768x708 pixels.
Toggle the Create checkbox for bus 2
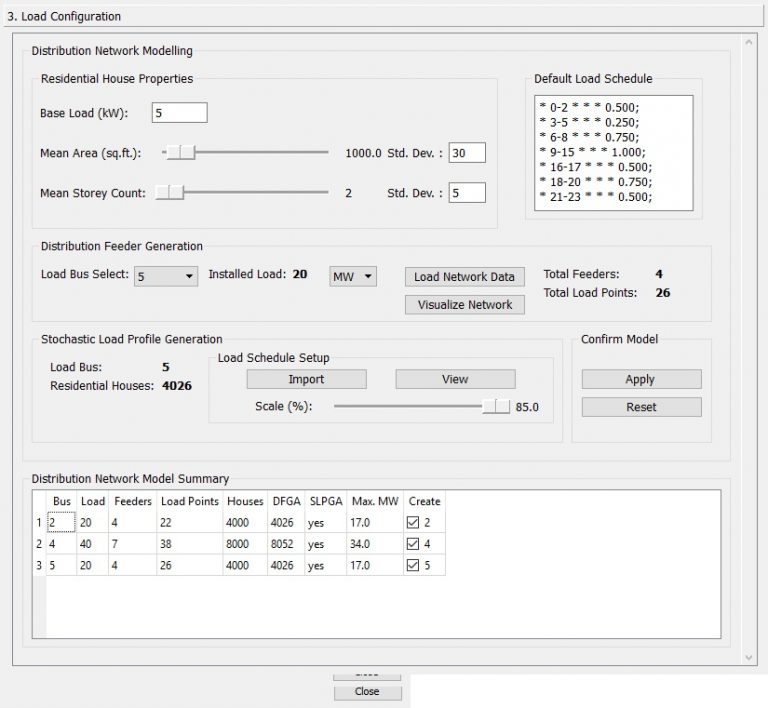point(413,522)
